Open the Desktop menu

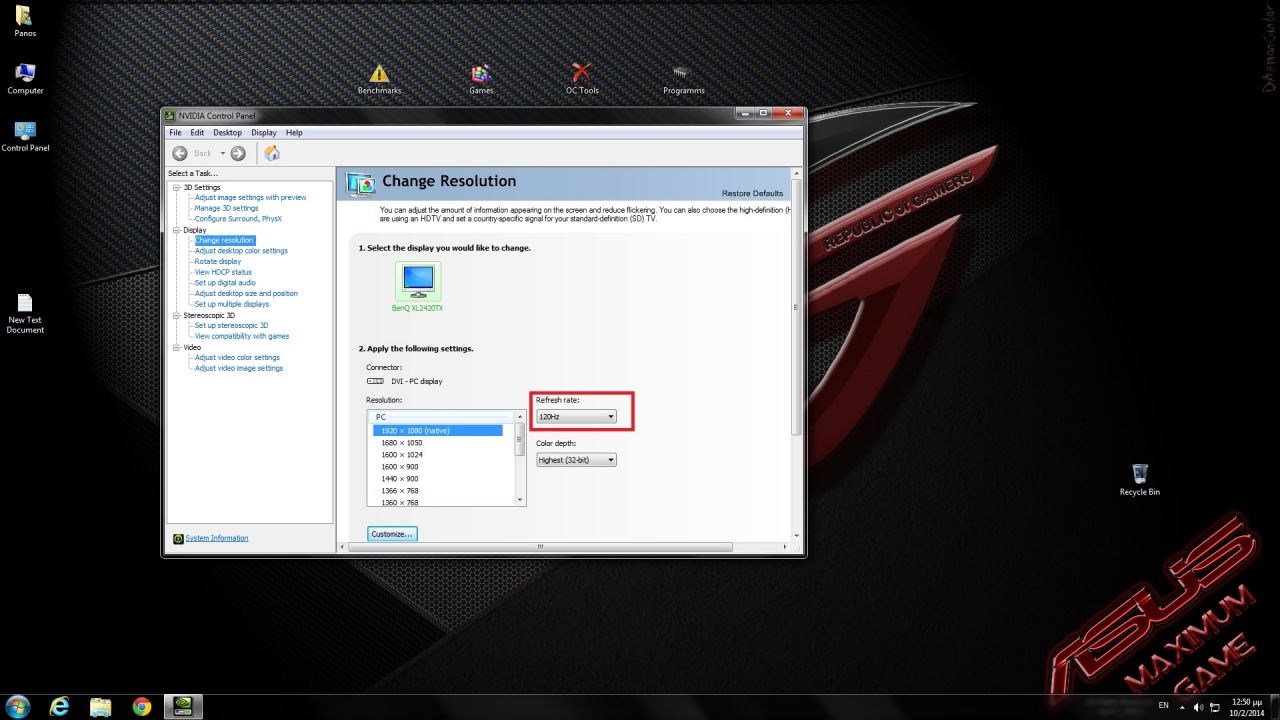click(227, 132)
